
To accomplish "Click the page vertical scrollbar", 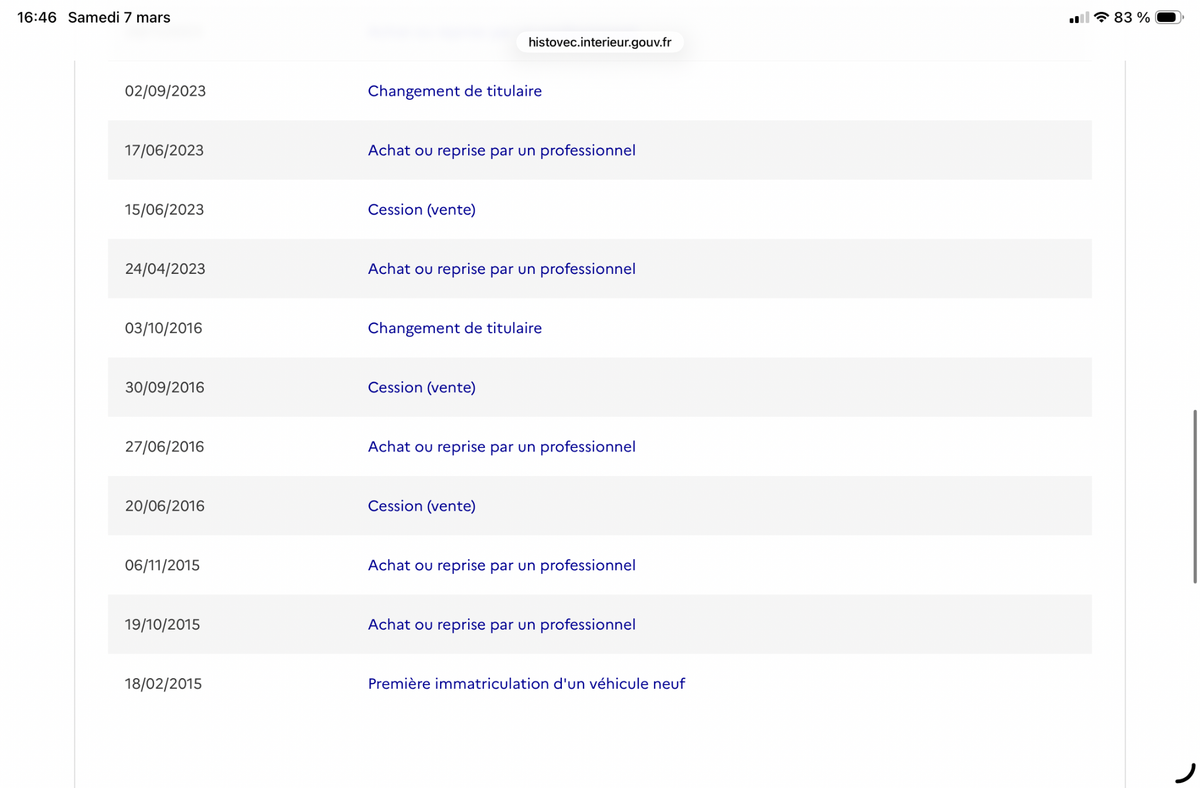I will pyautogui.click(x=1195, y=496).
